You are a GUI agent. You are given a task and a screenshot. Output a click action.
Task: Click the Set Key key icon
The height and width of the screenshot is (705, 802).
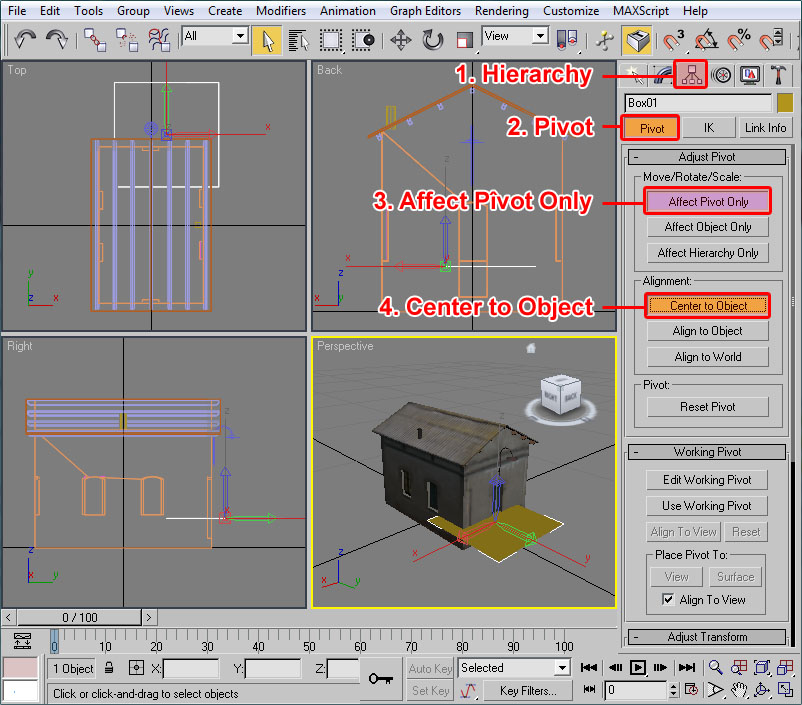point(380,679)
